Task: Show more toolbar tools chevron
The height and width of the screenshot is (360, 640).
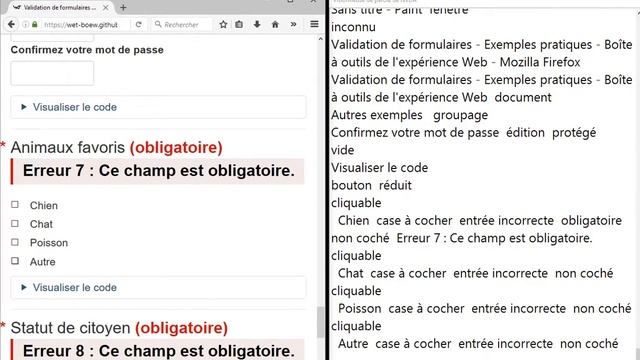Action: pos(293,24)
